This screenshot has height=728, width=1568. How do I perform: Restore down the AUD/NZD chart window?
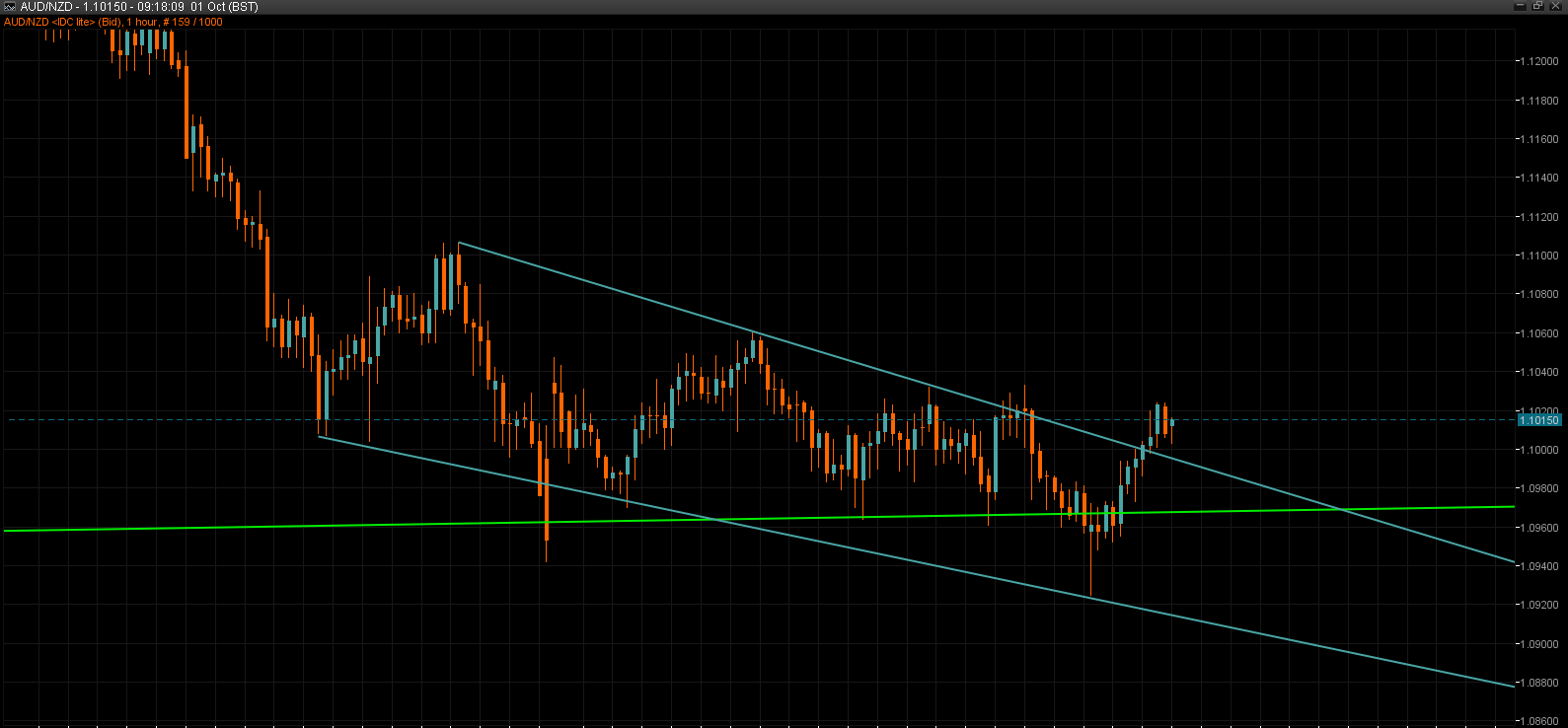pos(1537,6)
